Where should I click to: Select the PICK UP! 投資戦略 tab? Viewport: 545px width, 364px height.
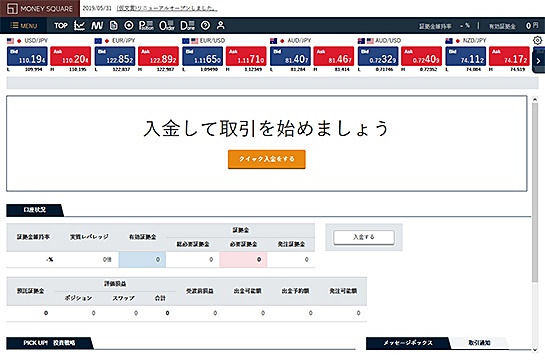(49, 343)
